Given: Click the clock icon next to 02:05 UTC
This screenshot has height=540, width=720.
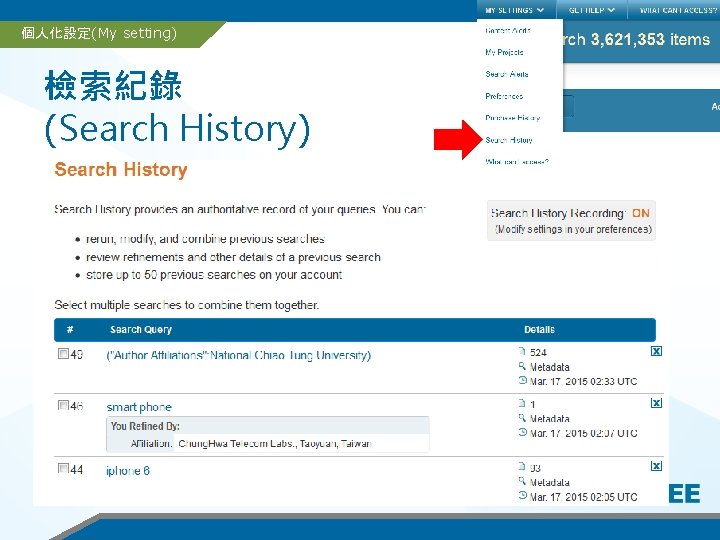Looking at the screenshot, I should pos(522,495).
